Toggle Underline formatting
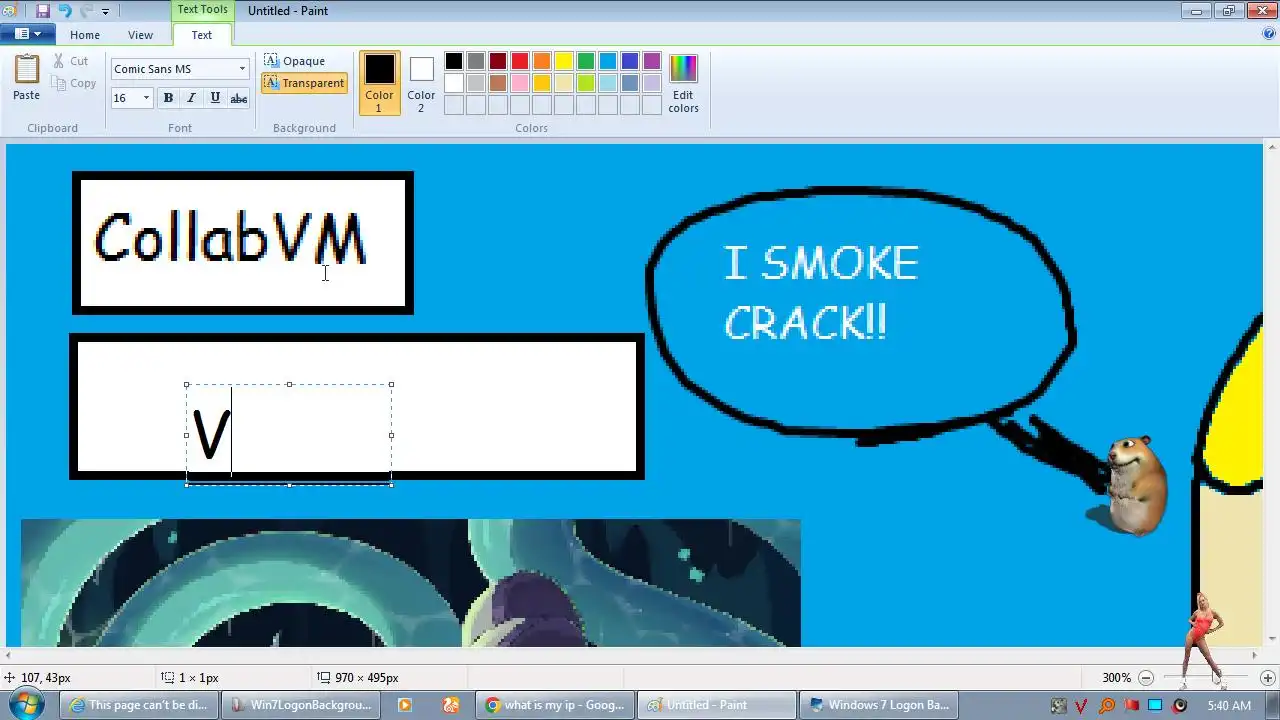Viewport: 1280px width, 720px height. tap(215, 98)
